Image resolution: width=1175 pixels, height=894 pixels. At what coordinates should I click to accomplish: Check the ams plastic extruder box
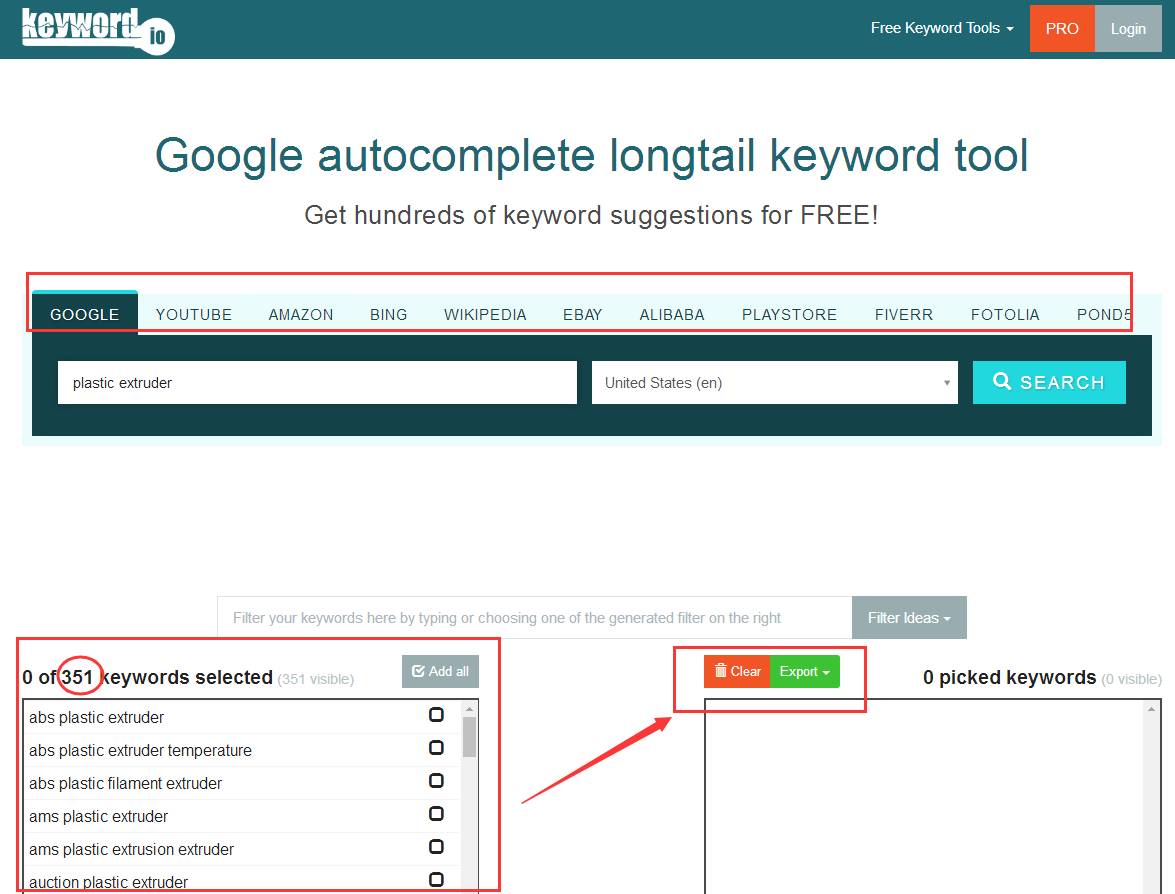436,814
